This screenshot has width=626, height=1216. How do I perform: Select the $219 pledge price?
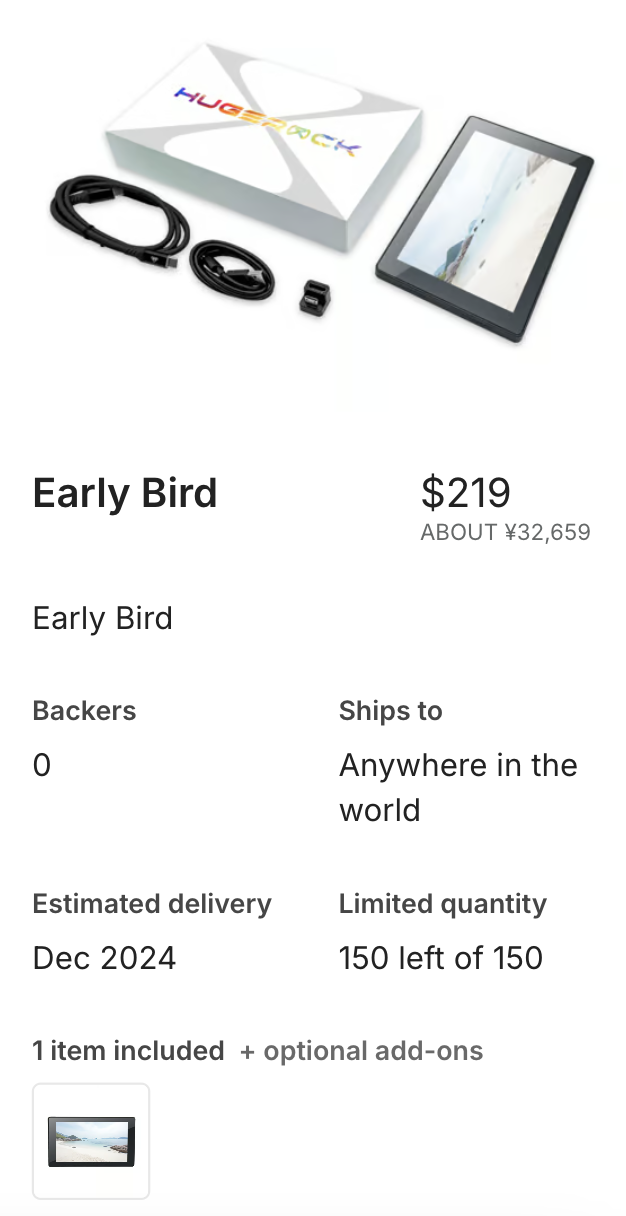tap(466, 492)
